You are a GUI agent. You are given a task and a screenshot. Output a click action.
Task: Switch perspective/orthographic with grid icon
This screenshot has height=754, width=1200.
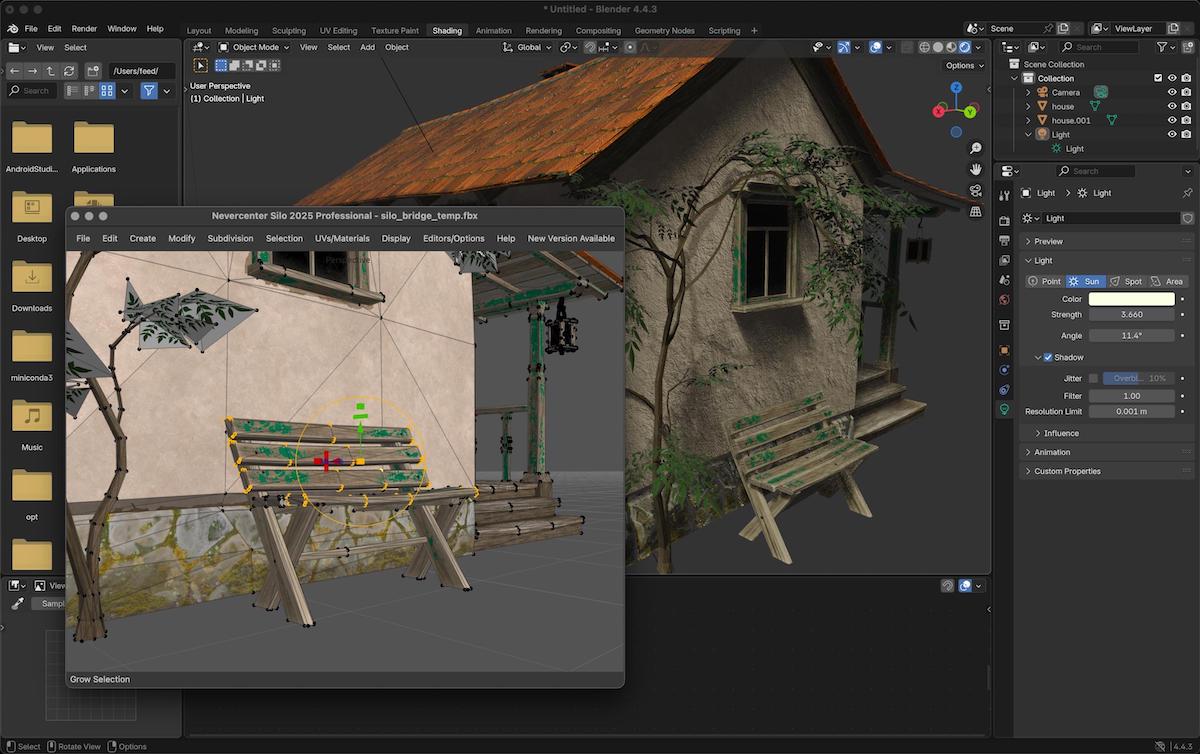(x=975, y=211)
